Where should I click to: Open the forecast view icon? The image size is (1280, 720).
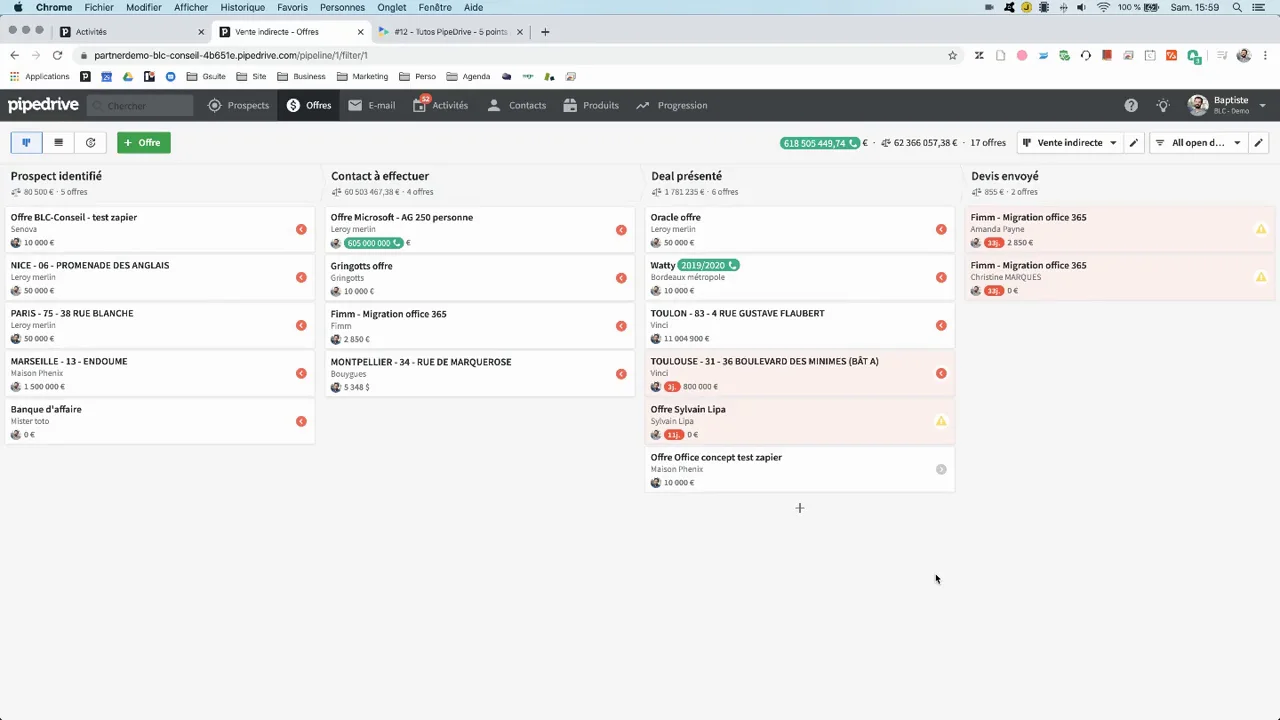[x=90, y=143]
